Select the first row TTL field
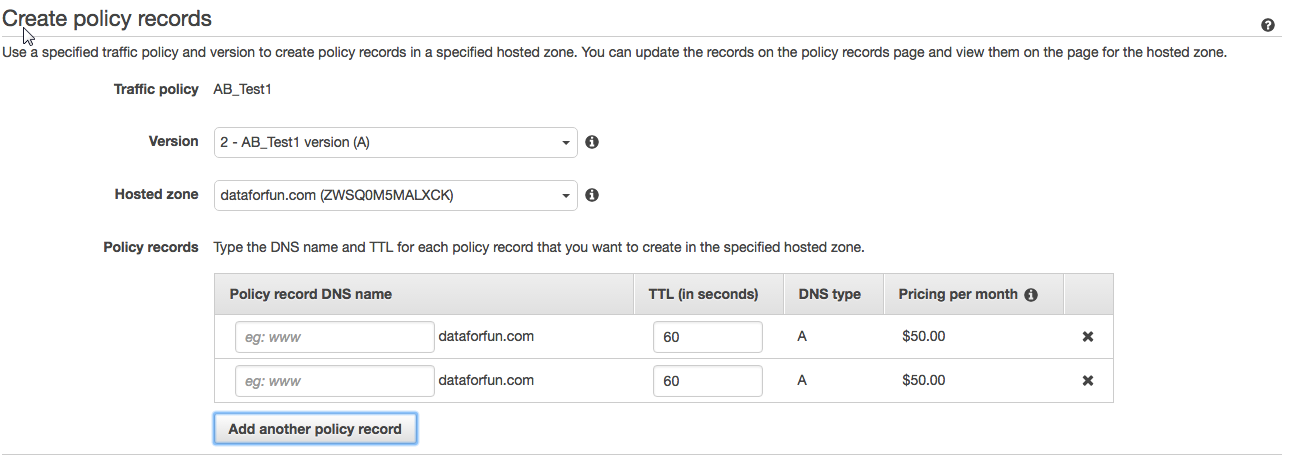The image size is (1310, 455). (x=707, y=337)
